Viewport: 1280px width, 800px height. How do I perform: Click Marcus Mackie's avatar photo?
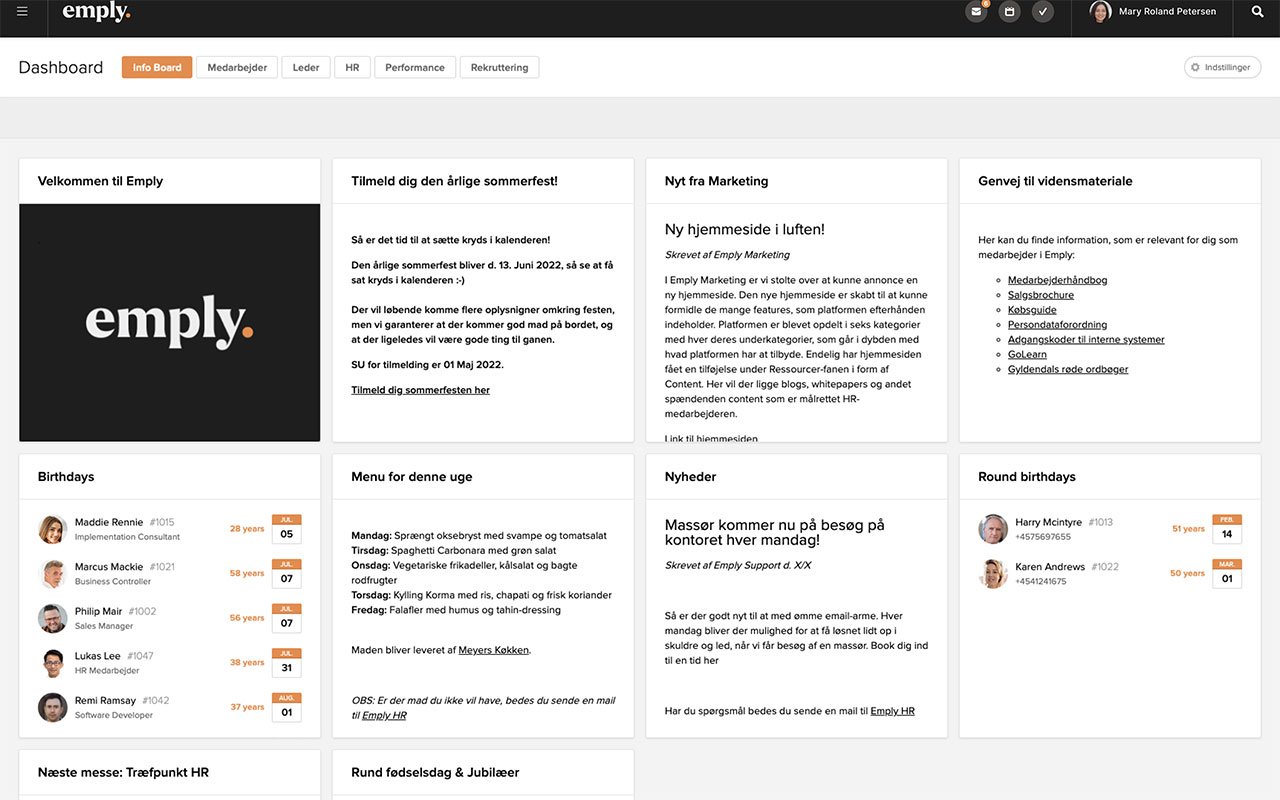pyautogui.click(x=52, y=574)
